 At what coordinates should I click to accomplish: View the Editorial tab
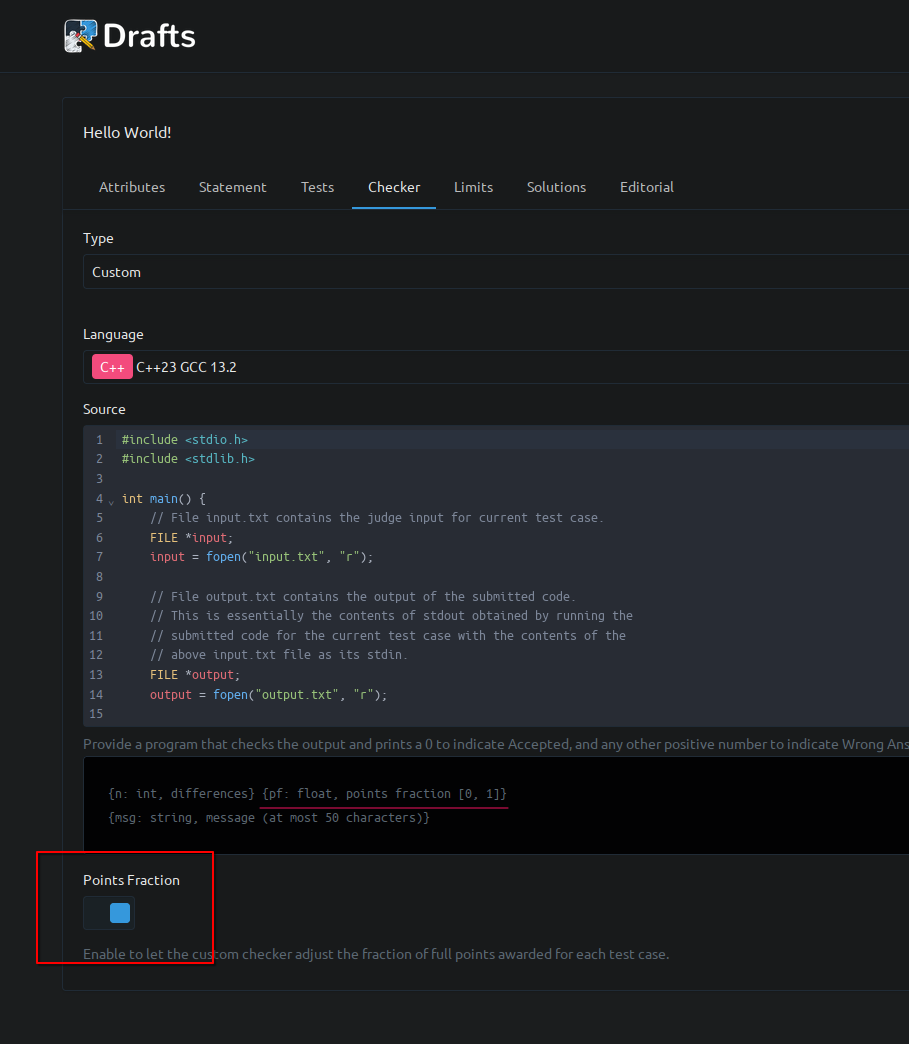(x=646, y=187)
